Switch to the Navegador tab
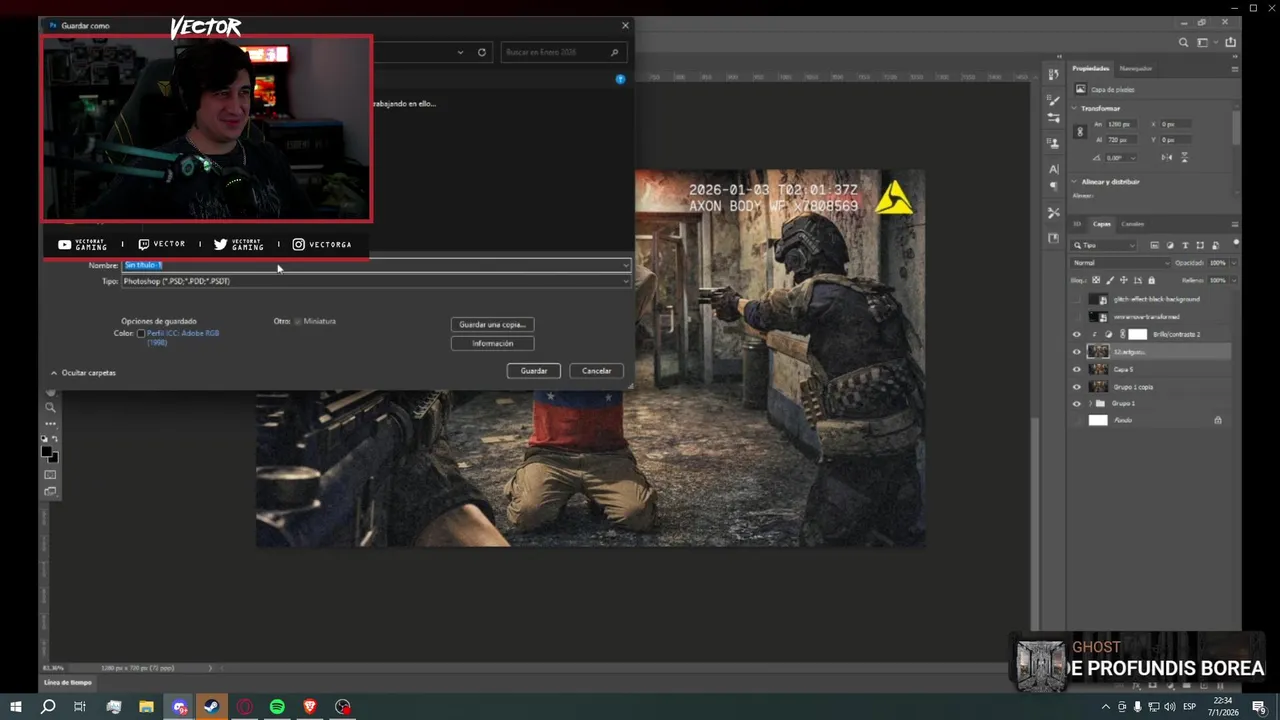The width and height of the screenshot is (1280, 720). [1135, 68]
